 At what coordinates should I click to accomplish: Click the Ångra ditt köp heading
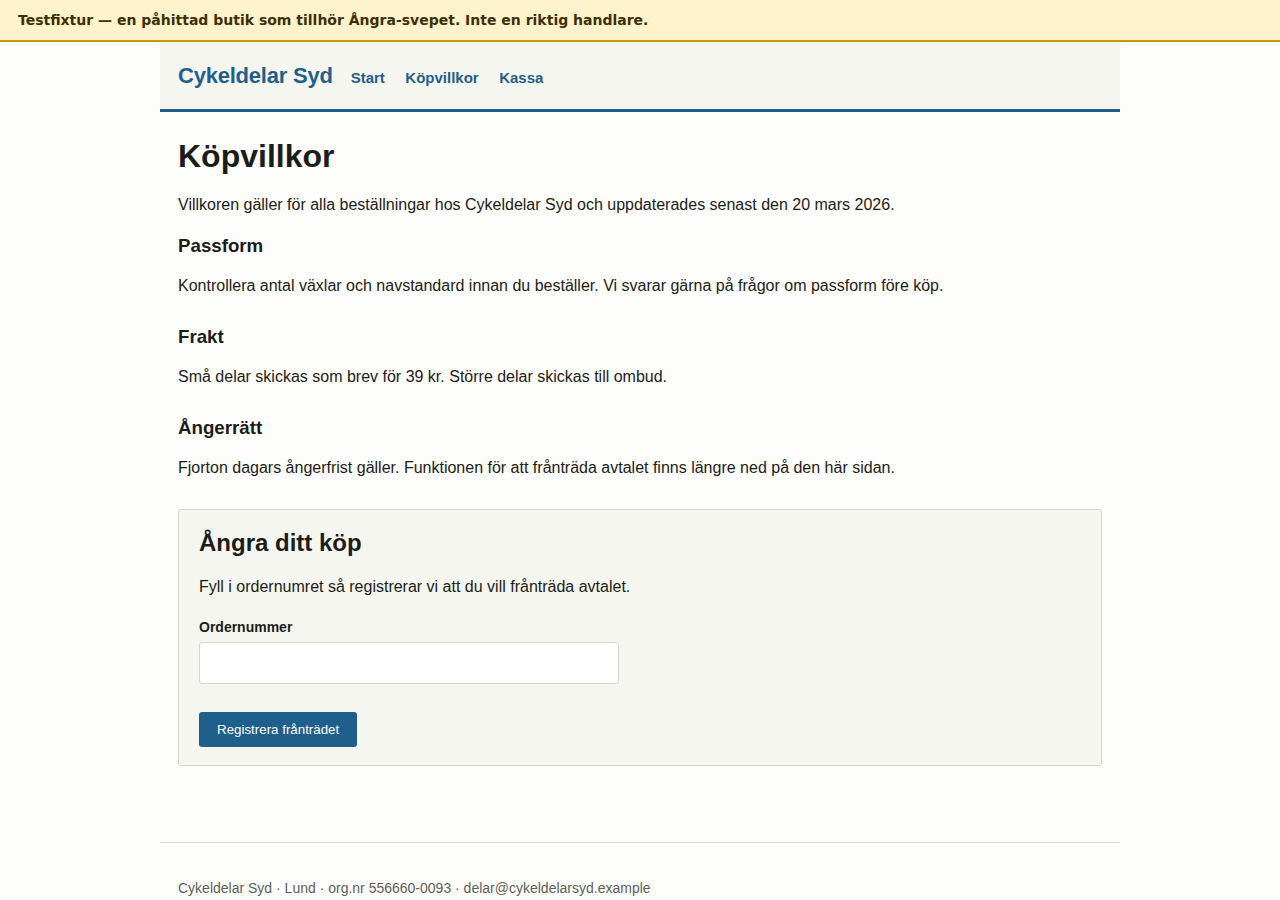(x=280, y=543)
